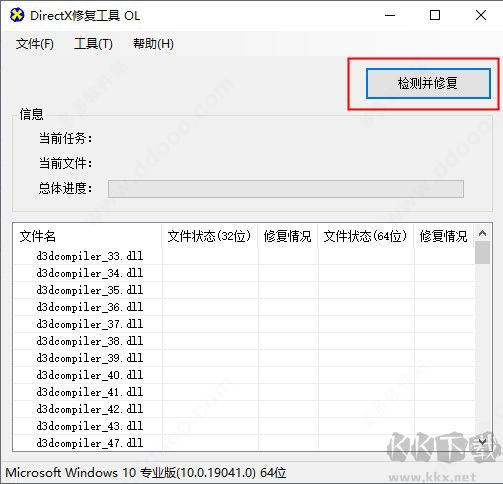Select the d3dcompiler_39.dll row

click(x=244, y=358)
